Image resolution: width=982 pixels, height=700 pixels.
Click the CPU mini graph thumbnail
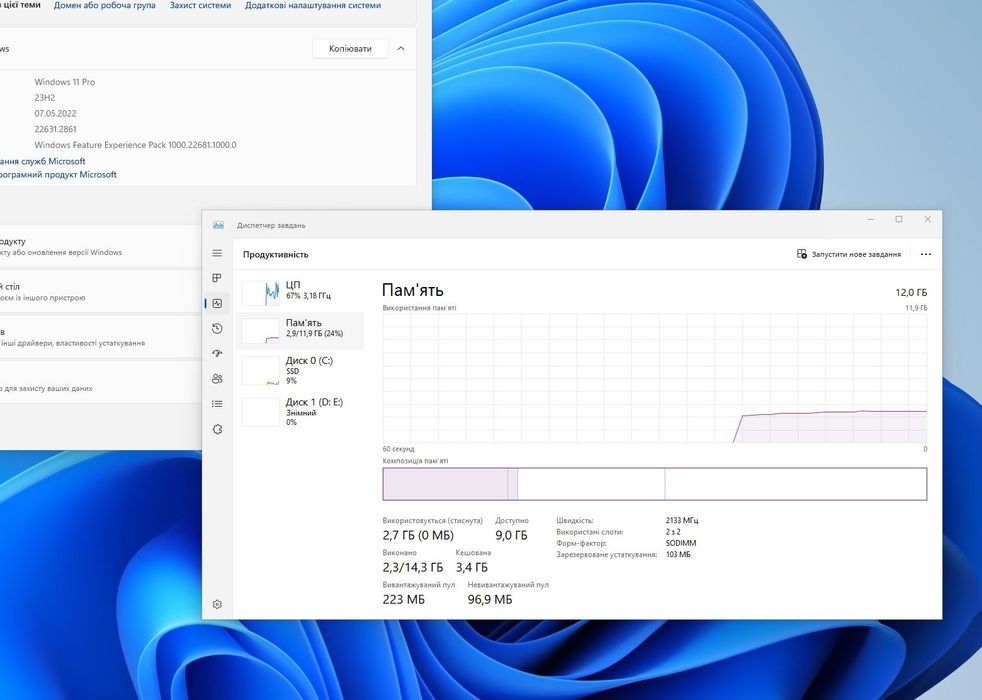(261, 293)
